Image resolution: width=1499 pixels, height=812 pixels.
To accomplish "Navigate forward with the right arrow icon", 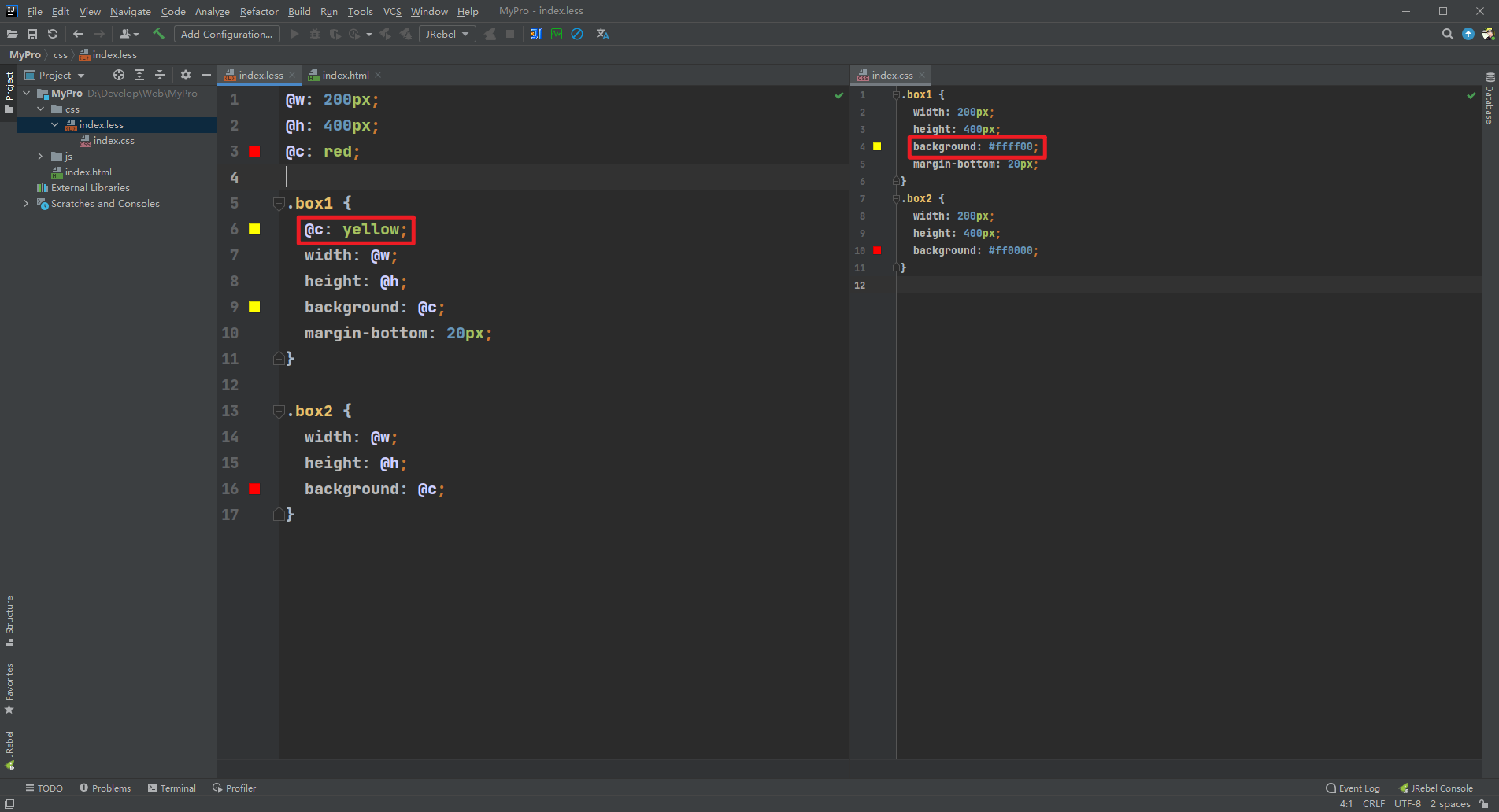I will 99,34.
